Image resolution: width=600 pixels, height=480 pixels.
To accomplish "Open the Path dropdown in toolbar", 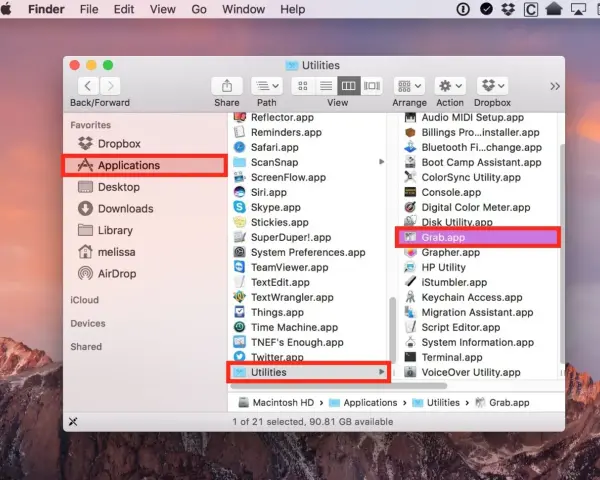I will [x=267, y=86].
